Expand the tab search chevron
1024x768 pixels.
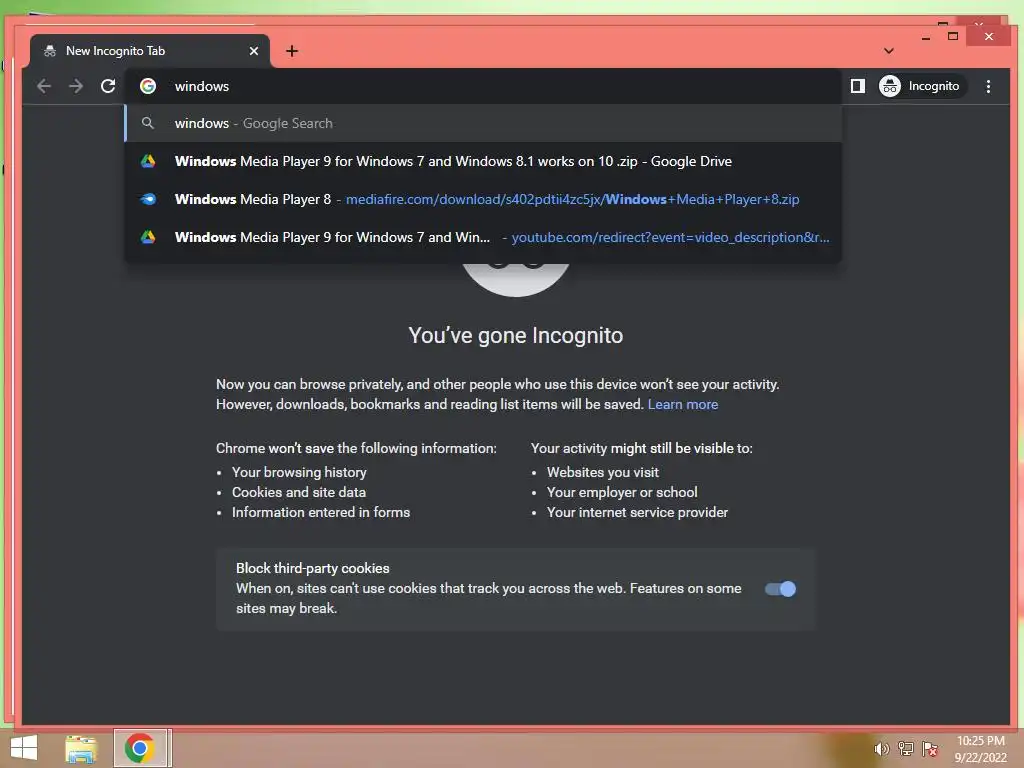coord(889,51)
